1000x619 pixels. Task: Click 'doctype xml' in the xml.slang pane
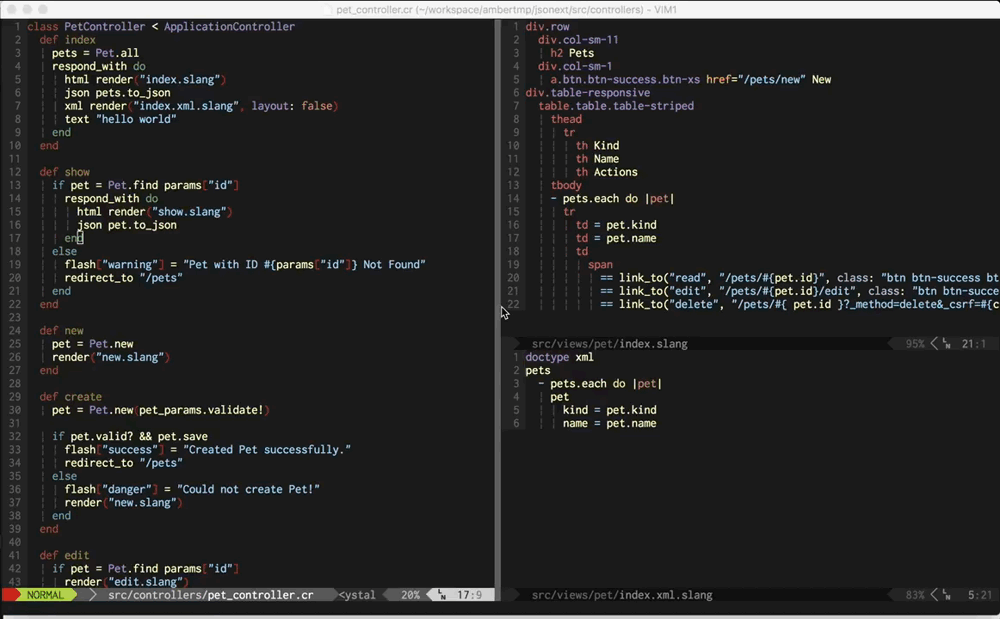tap(559, 357)
